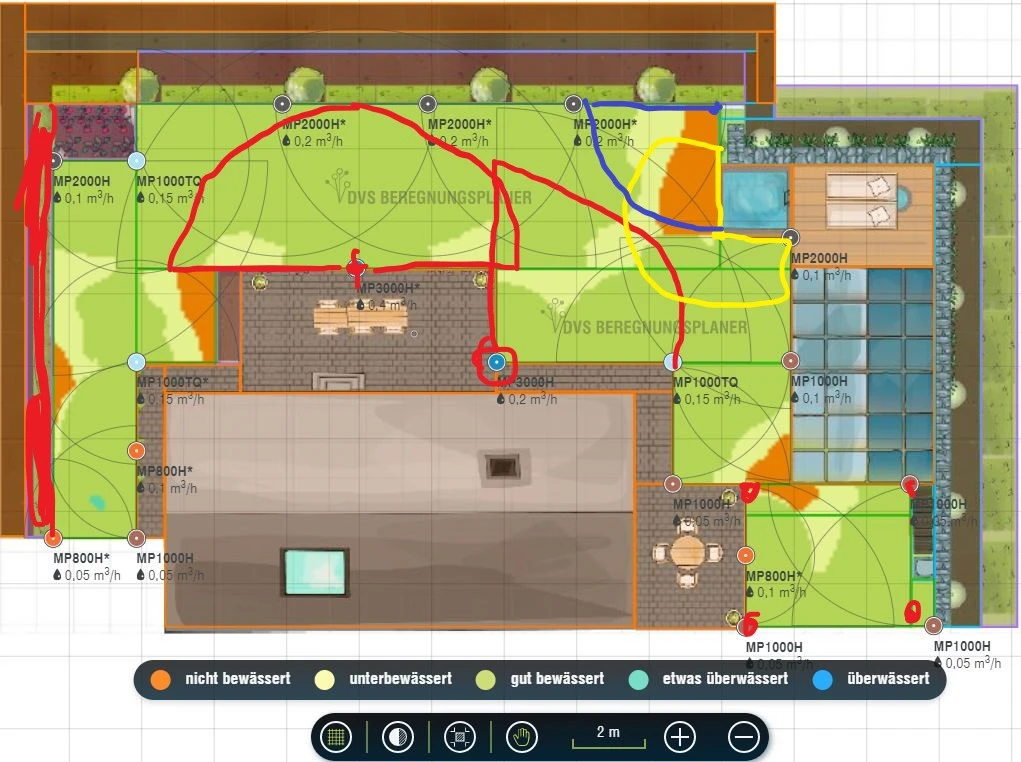Click the pale yellow 'unterbewässert' legend dot
The height and width of the screenshot is (762, 1021).
324,679
